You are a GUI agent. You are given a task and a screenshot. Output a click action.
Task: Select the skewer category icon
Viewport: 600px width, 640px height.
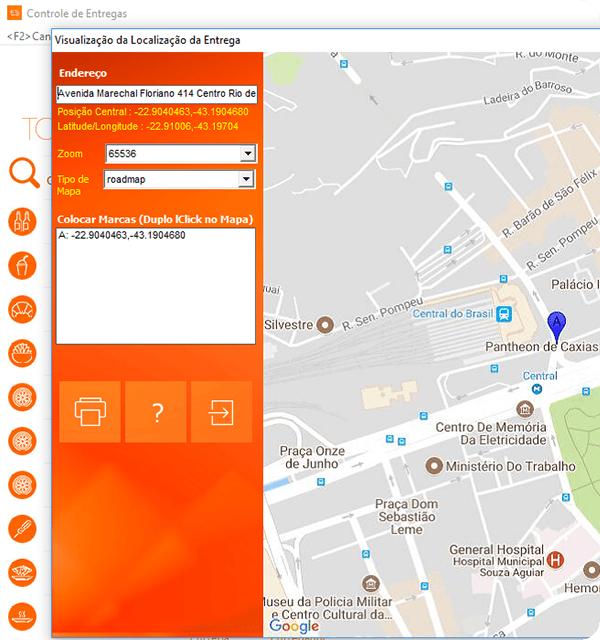point(22,529)
